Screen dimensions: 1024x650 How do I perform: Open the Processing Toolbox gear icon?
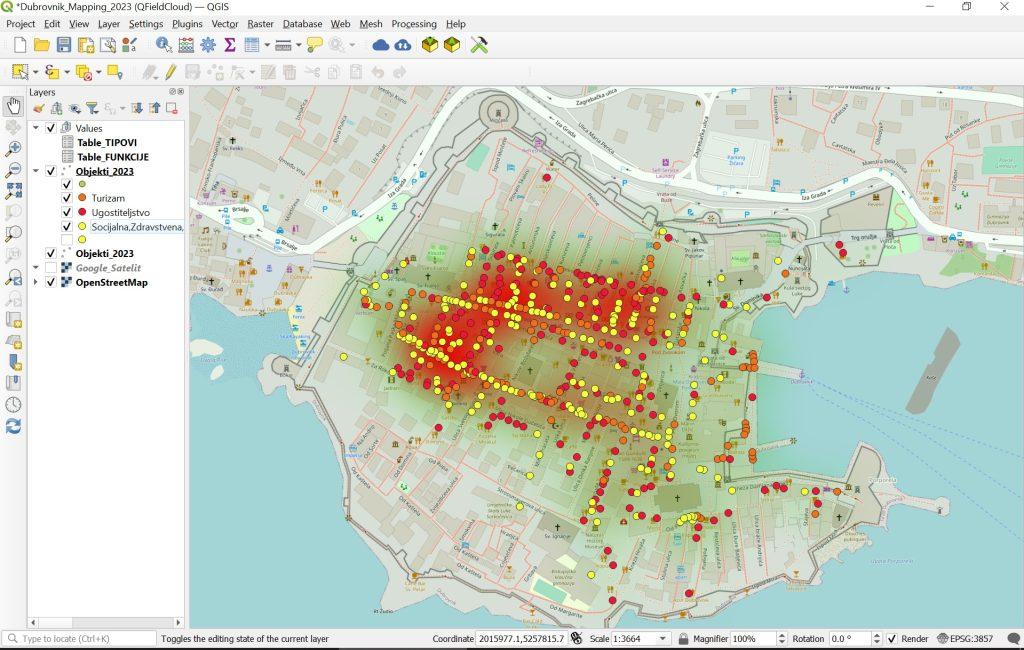pos(208,45)
